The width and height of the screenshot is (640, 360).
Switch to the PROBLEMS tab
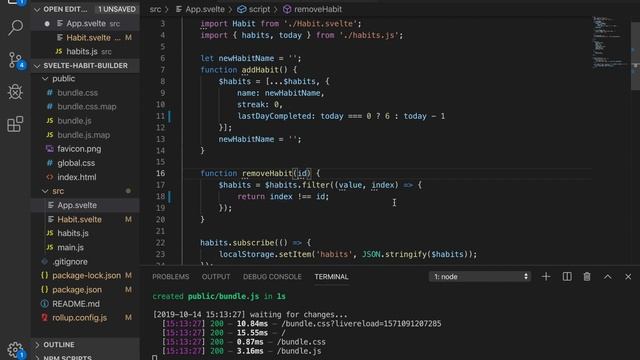click(x=171, y=277)
